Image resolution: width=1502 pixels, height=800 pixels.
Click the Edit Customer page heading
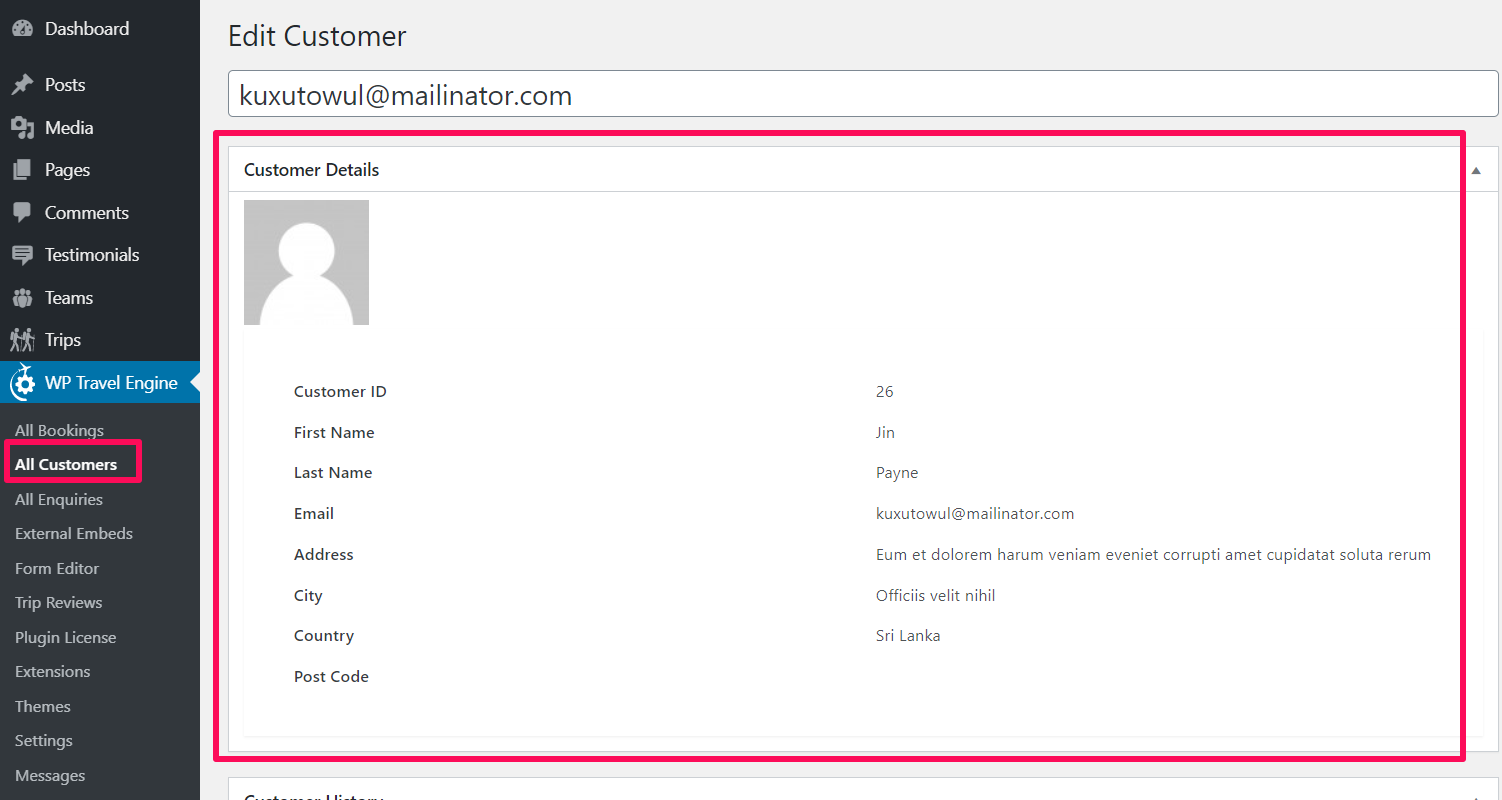[317, 37]
